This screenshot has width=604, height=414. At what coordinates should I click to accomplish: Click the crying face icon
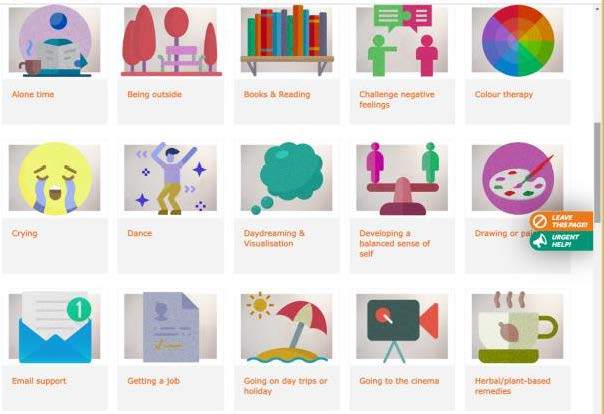click(x=55, y=178)
